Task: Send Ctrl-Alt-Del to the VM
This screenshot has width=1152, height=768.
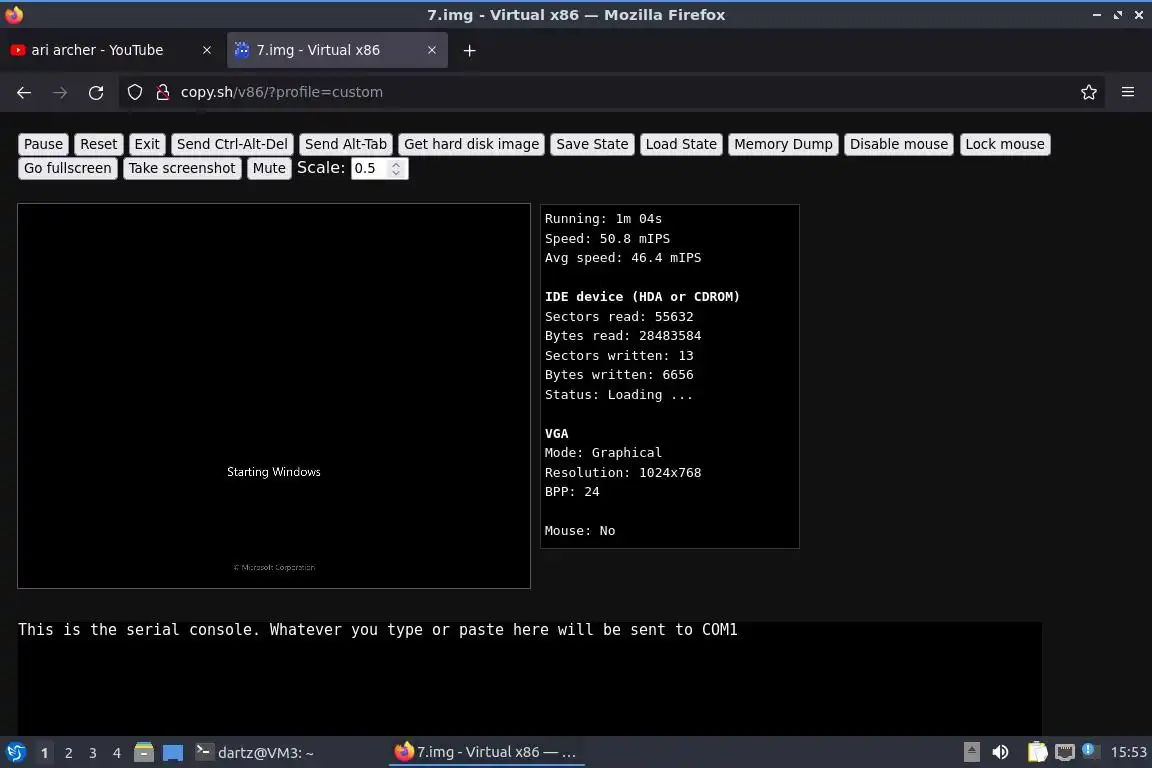Action: tap(232, 144)
